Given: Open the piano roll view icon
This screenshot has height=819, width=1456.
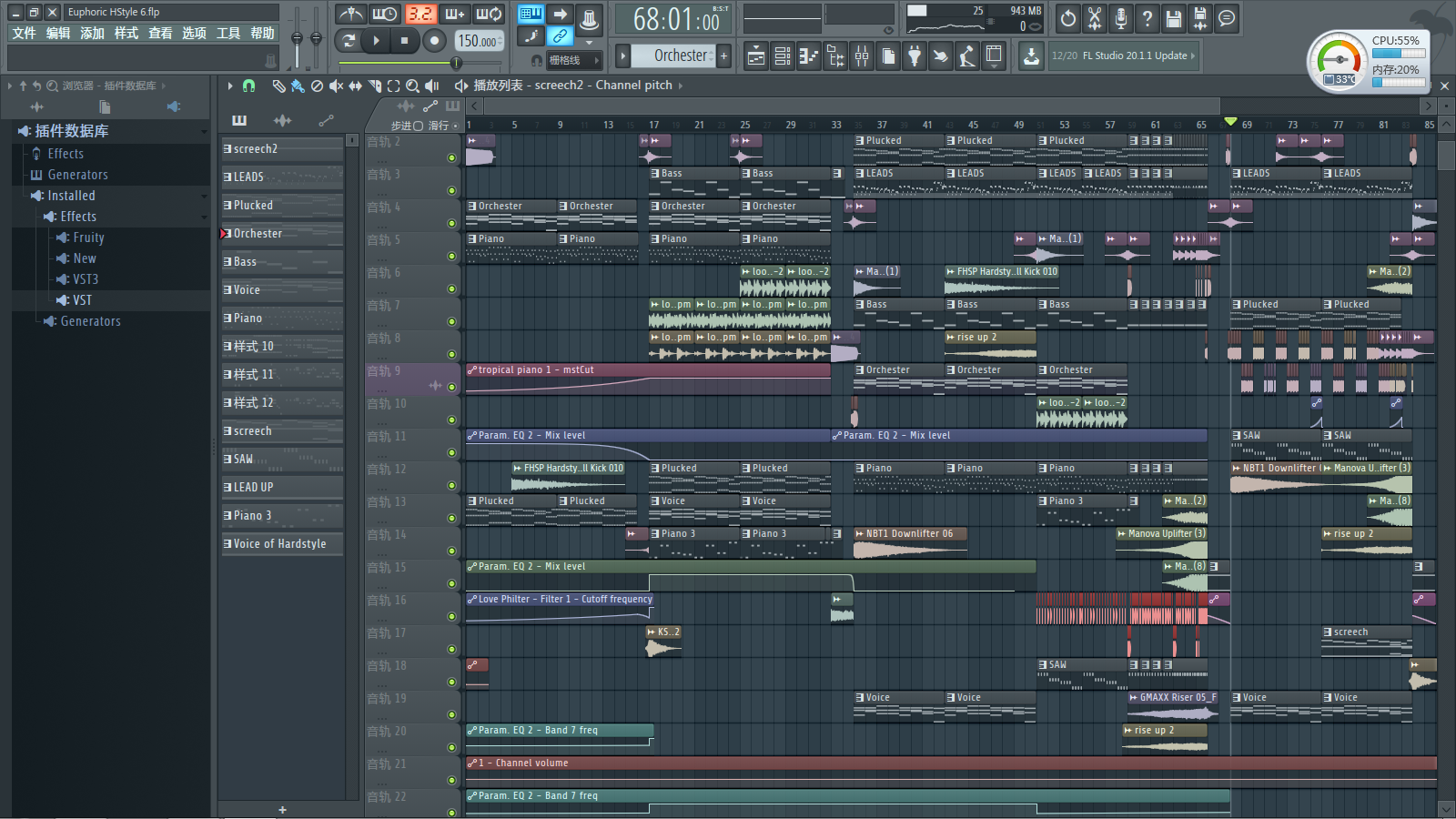Looking at the screenshot, I should tap(808, 56).
